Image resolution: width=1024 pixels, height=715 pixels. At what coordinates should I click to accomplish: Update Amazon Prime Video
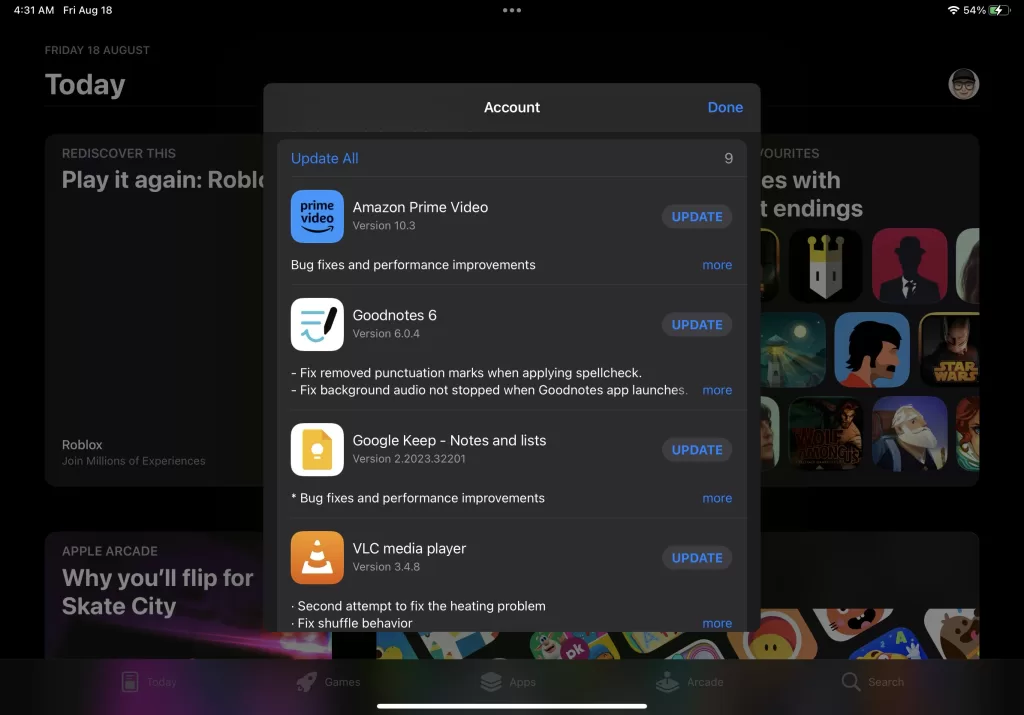697,217
